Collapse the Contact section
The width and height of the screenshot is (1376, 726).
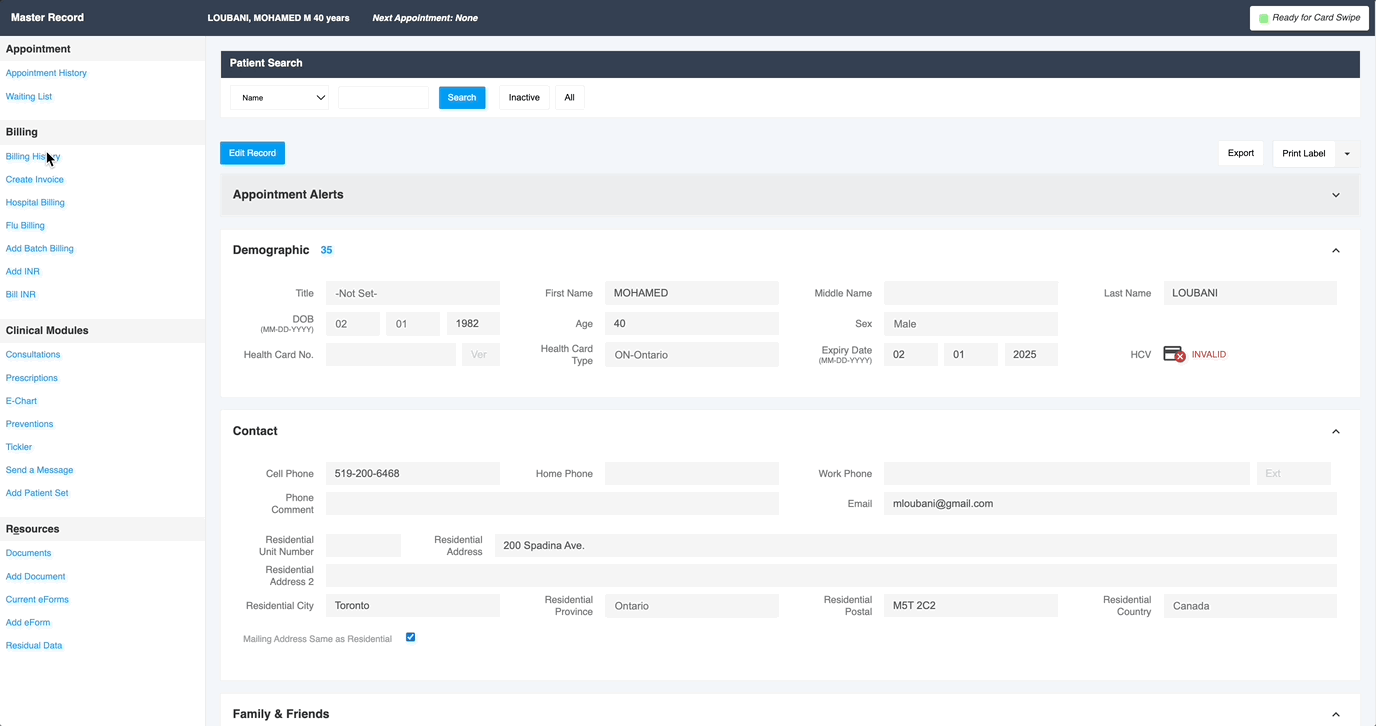tap(1335, 431)
